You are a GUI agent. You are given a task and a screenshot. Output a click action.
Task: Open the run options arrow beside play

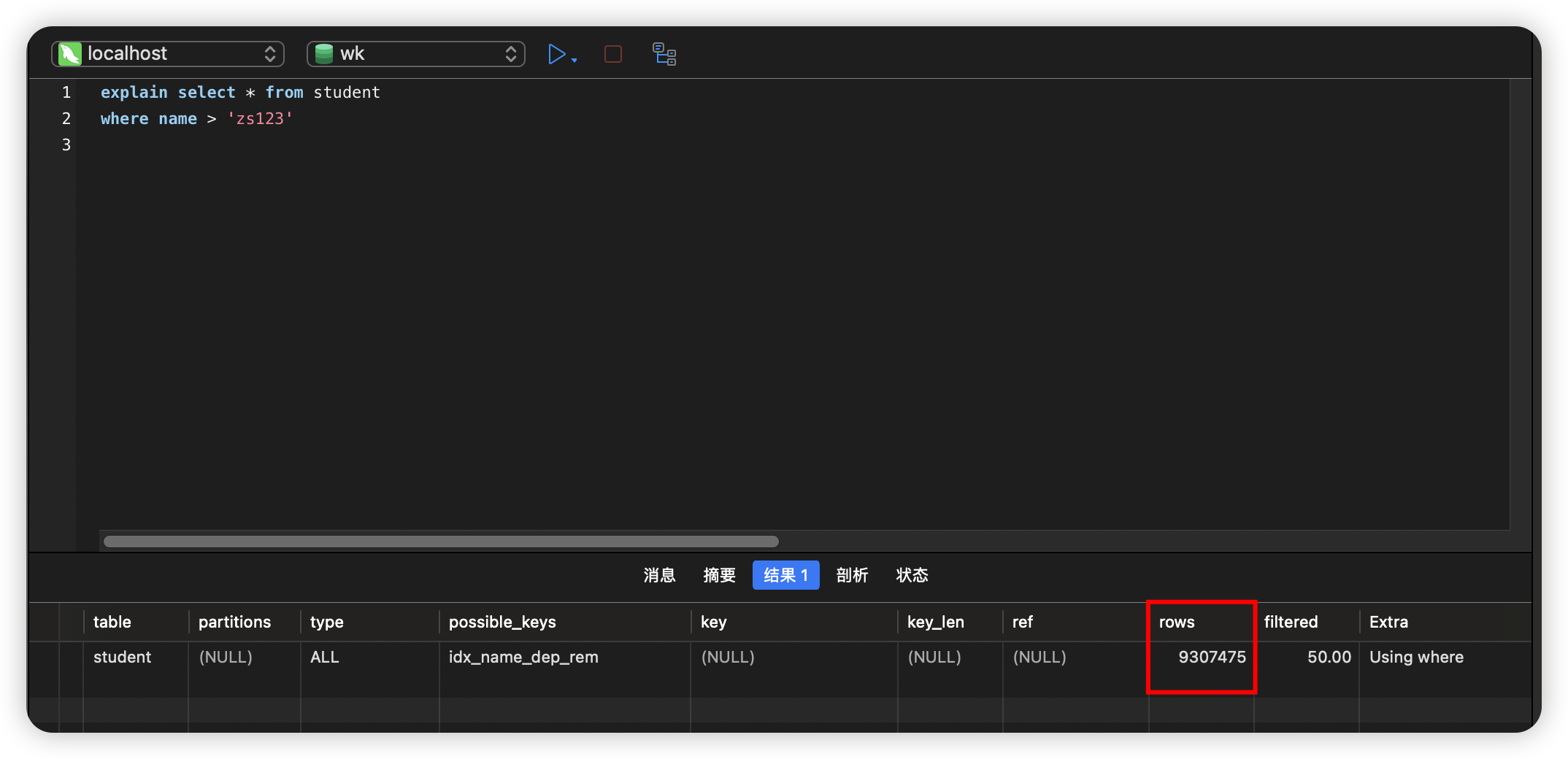click(x=574, y=60)
